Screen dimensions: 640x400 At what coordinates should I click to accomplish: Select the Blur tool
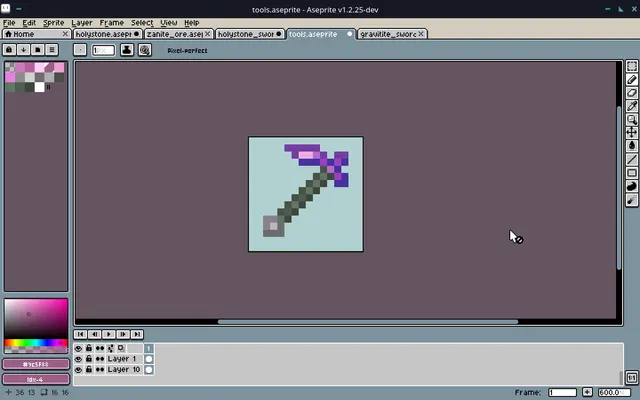(x=632, y=200)
